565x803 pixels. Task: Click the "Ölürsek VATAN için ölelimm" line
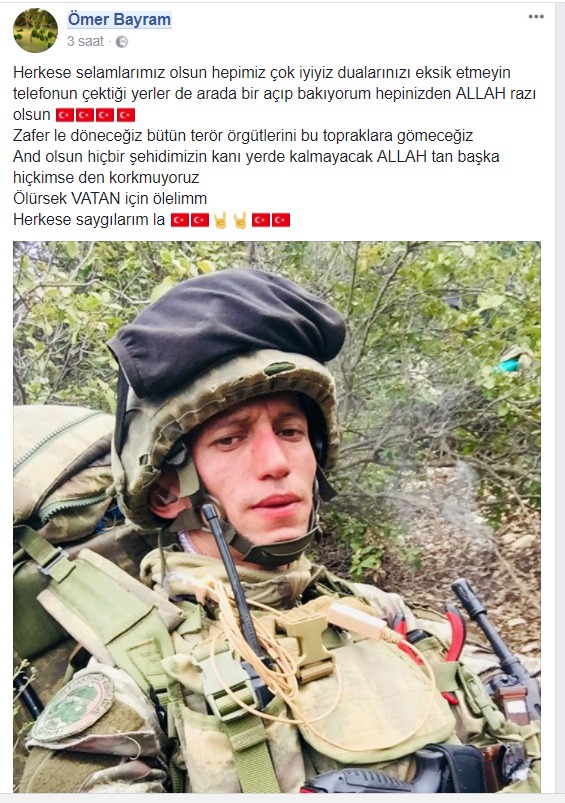(x=110, y=199)
